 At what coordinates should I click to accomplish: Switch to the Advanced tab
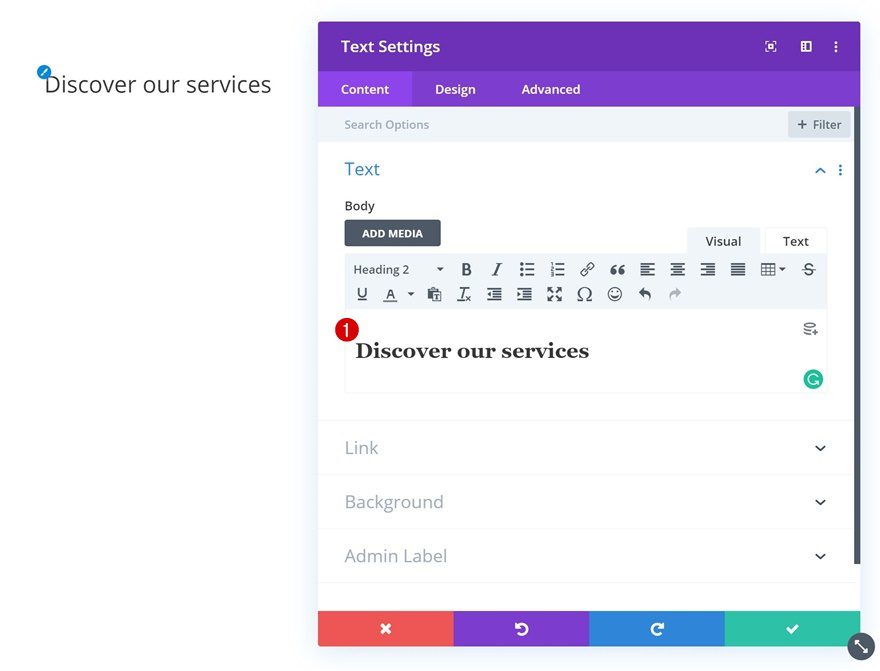(551, 89)
